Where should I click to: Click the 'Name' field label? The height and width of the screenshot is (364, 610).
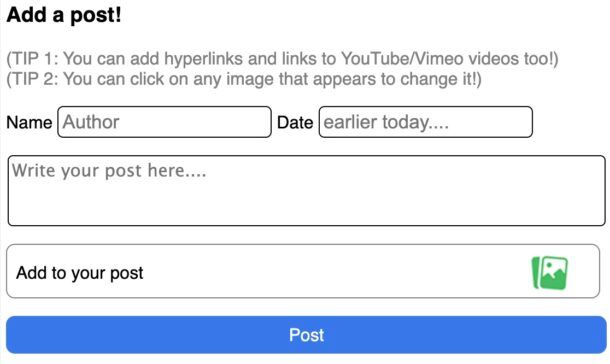point(29,122)
